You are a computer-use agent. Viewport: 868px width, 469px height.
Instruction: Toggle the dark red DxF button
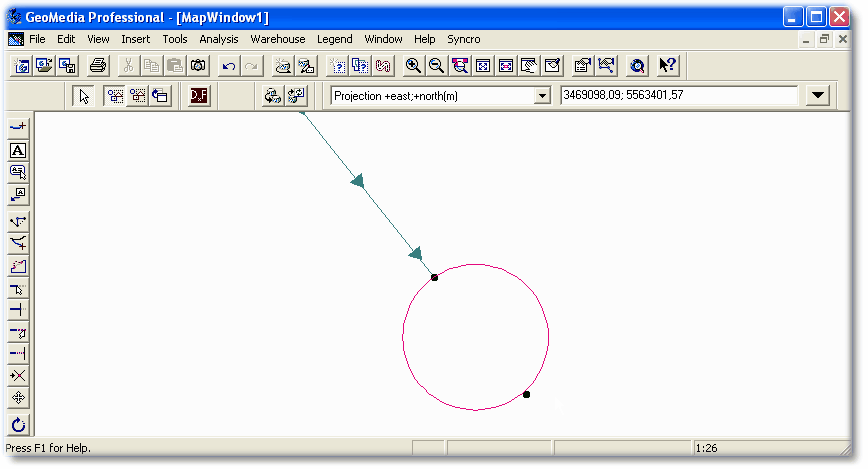(x=199, y=96)
